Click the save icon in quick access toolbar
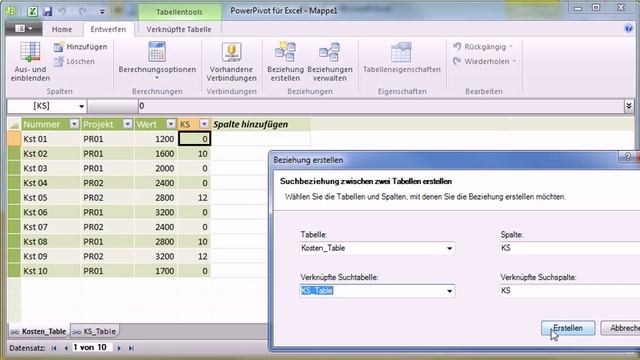Screen dimensions: 640x360 pyautogui.click(x=47, y=11)
